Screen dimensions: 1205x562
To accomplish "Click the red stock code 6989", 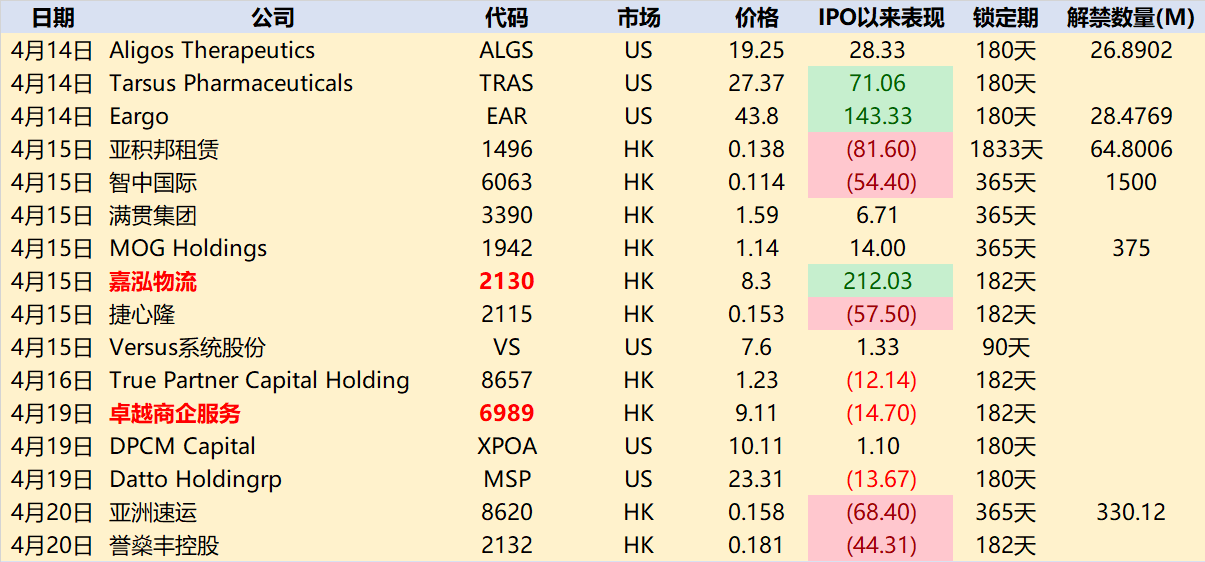I will point(506,414).
